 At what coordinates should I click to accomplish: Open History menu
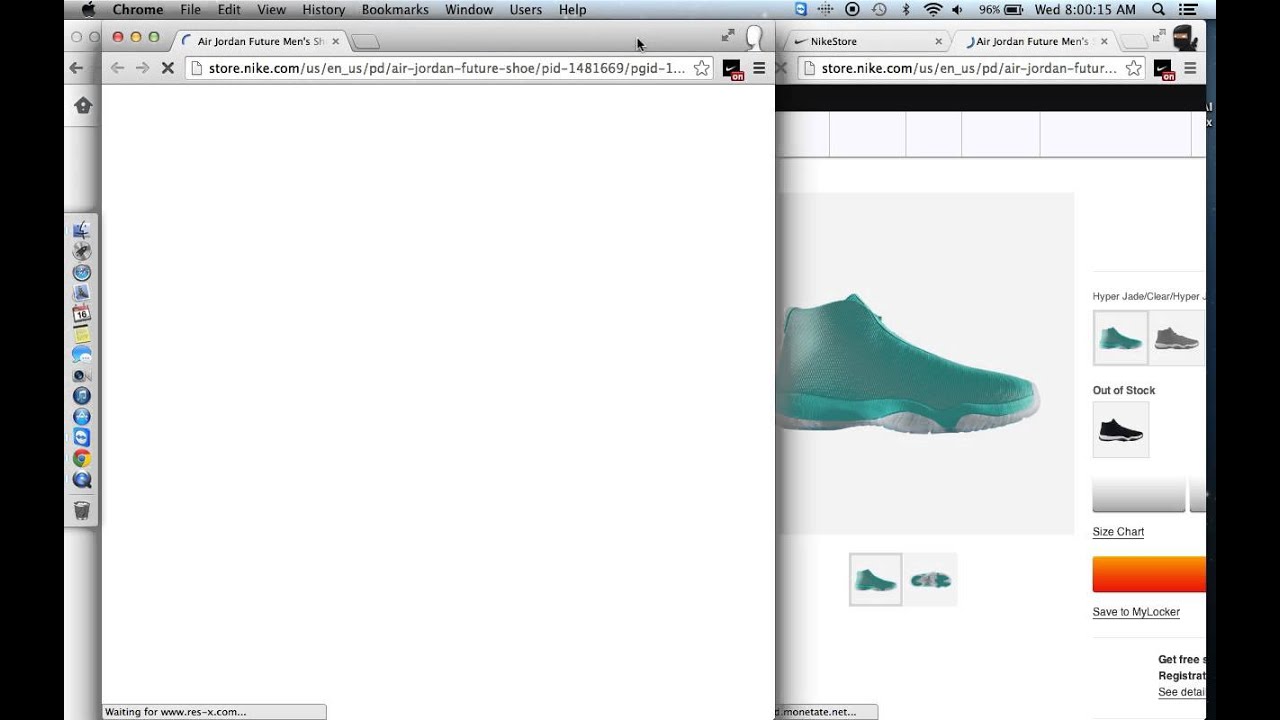click(x=323, y=9)
